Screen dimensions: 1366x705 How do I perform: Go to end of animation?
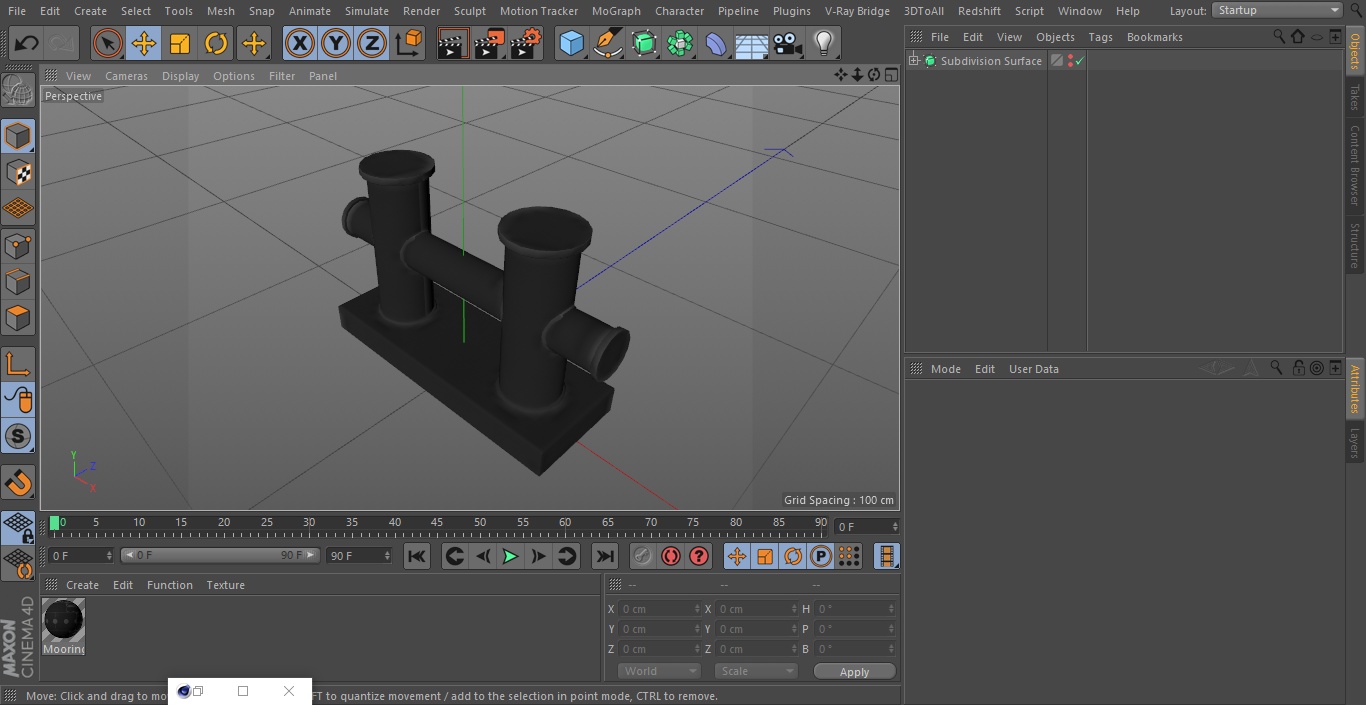605,556
